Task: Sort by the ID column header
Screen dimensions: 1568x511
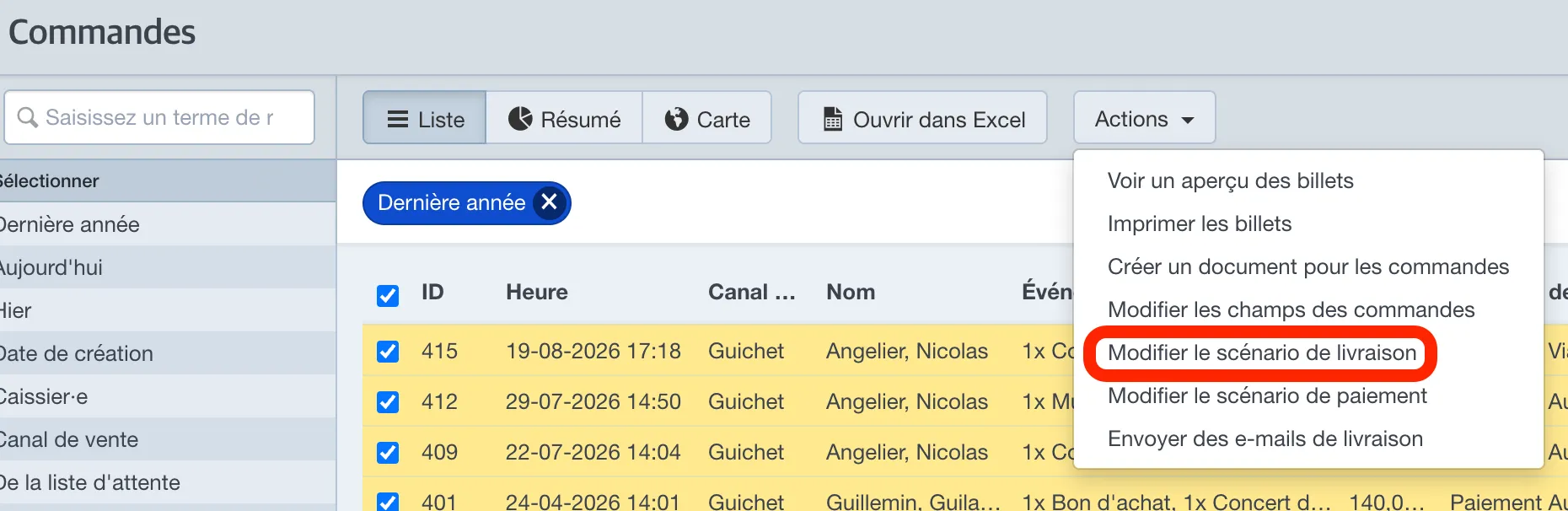Action: click(432, 292)
